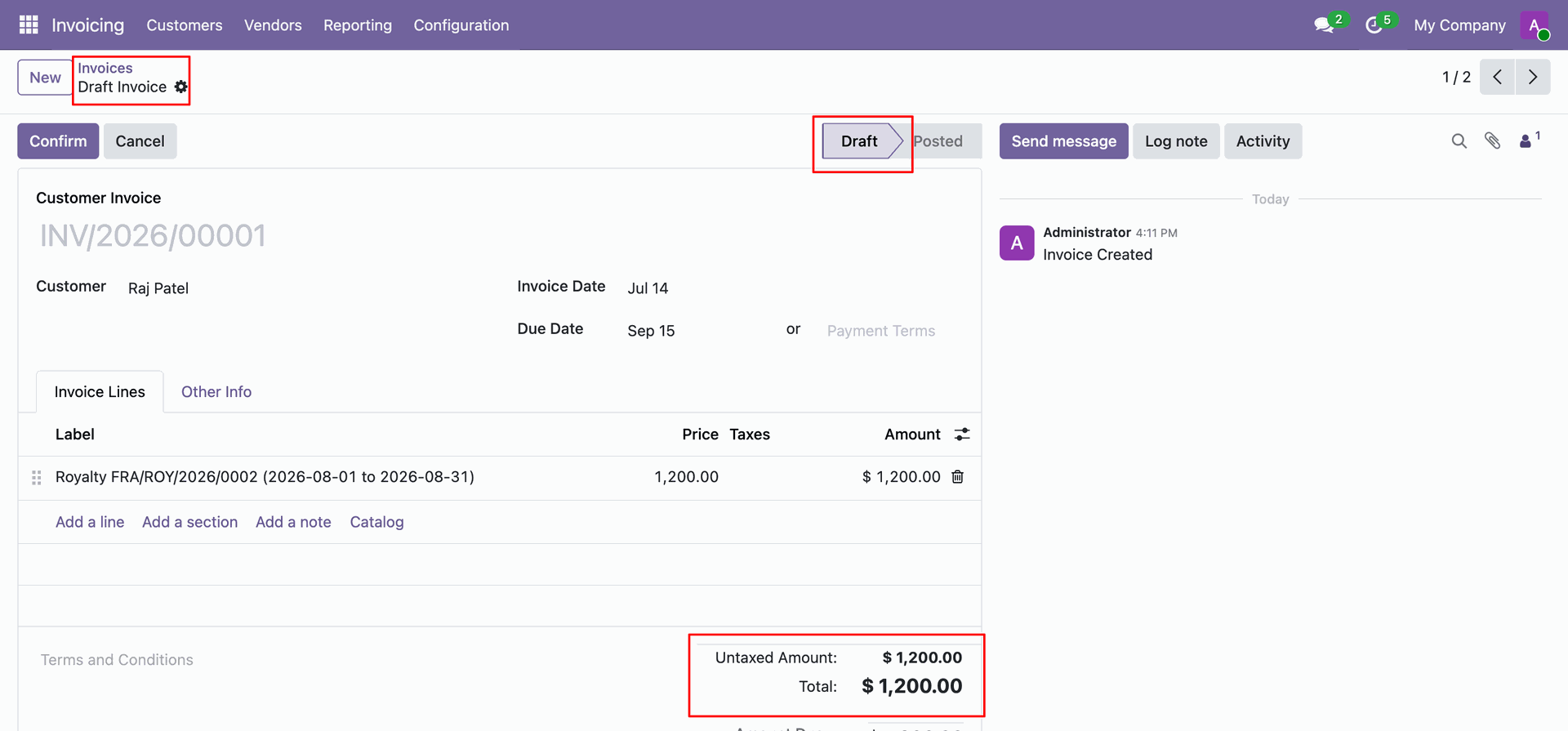
Task: Go to next record arrow
Action: coord(1533,77)
